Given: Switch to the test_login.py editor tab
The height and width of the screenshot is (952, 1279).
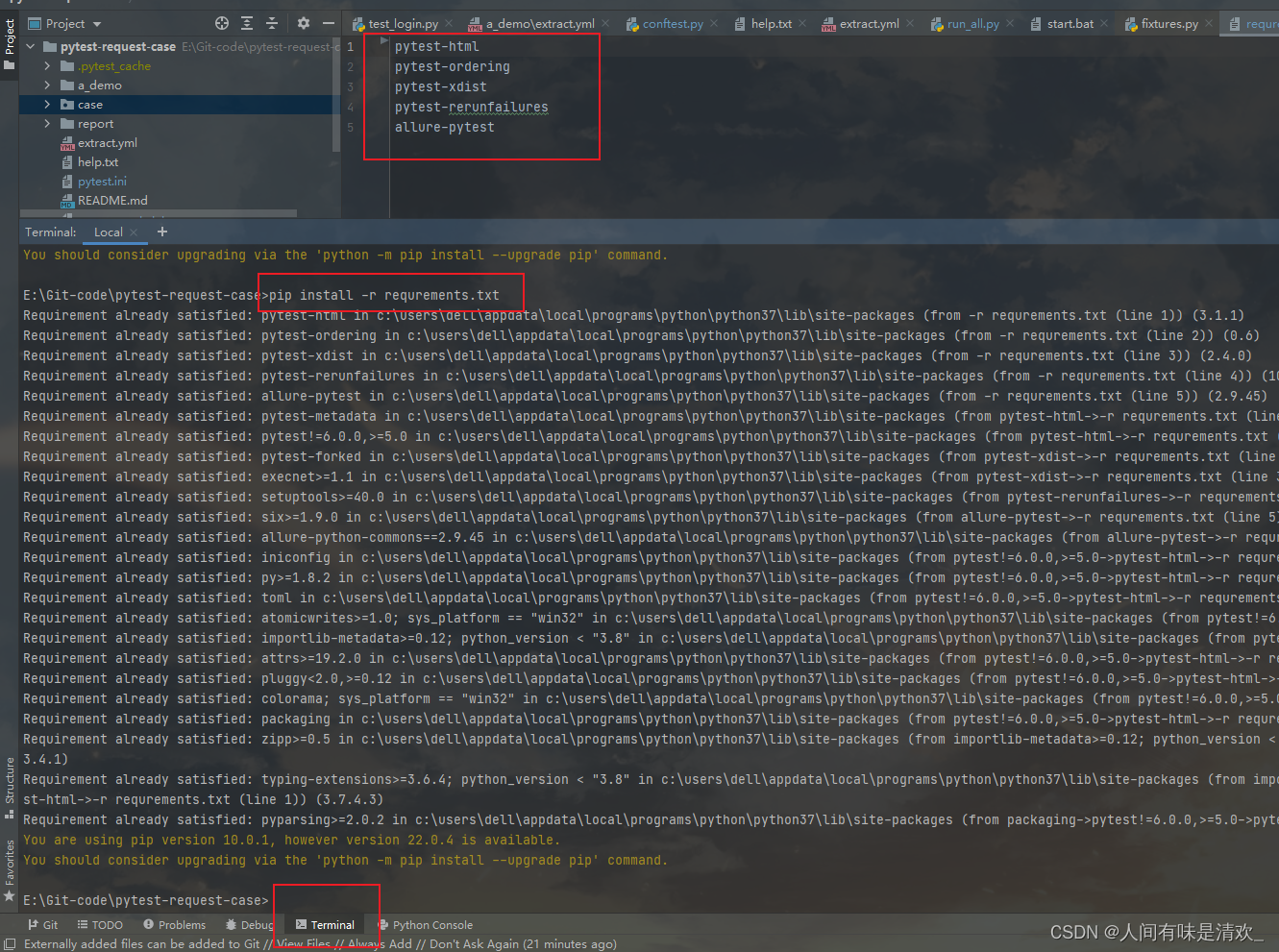Looking at the screenshot, I should [403, 24].
